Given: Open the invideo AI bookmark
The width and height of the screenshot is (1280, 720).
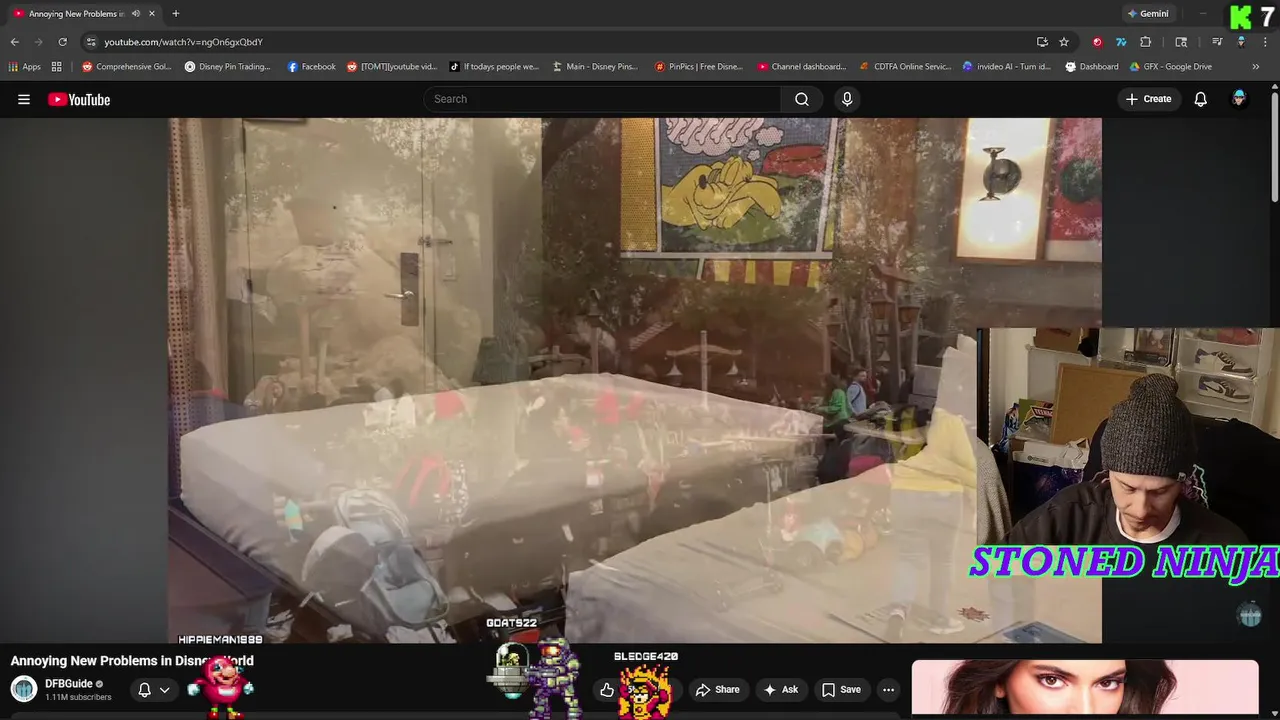Looking at the screenshot, I should point(1007,67).
